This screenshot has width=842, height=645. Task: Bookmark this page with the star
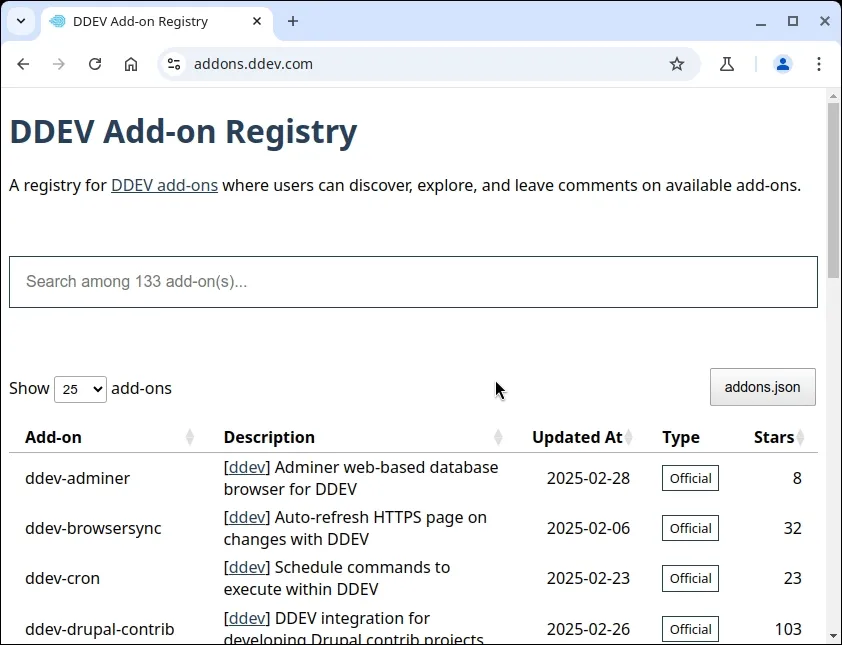677,64
